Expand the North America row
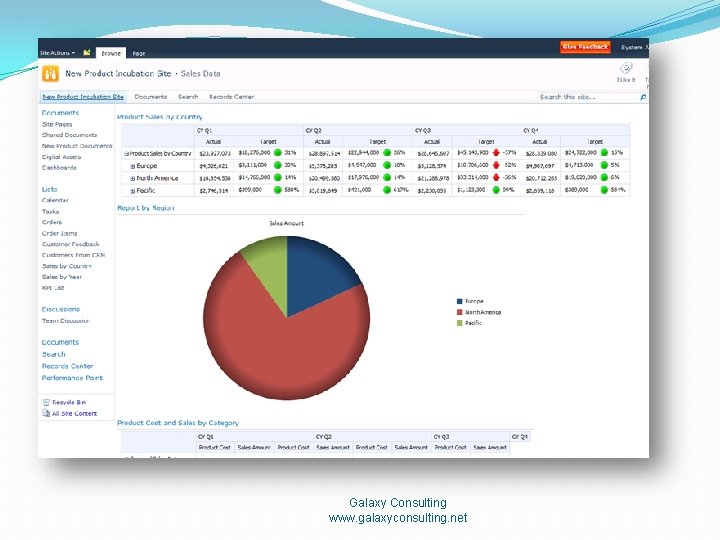The width and height of the screenshot is (720, 540). [132, 178]
